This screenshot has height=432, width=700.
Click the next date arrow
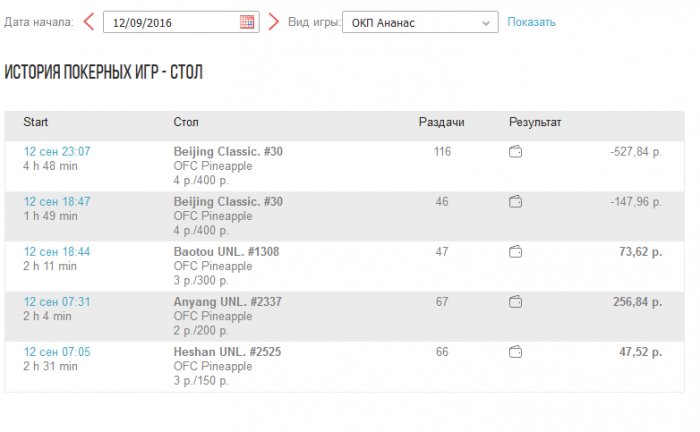click(x=273, y=22)
